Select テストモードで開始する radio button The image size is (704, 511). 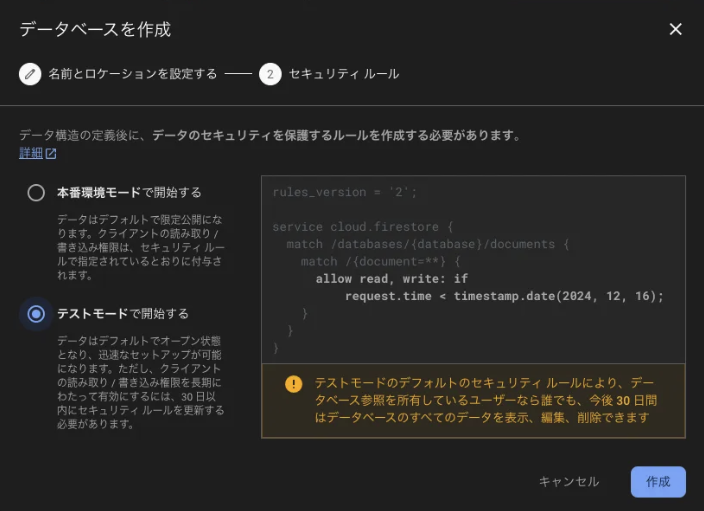pyautogui.click(x=36, y=314)
